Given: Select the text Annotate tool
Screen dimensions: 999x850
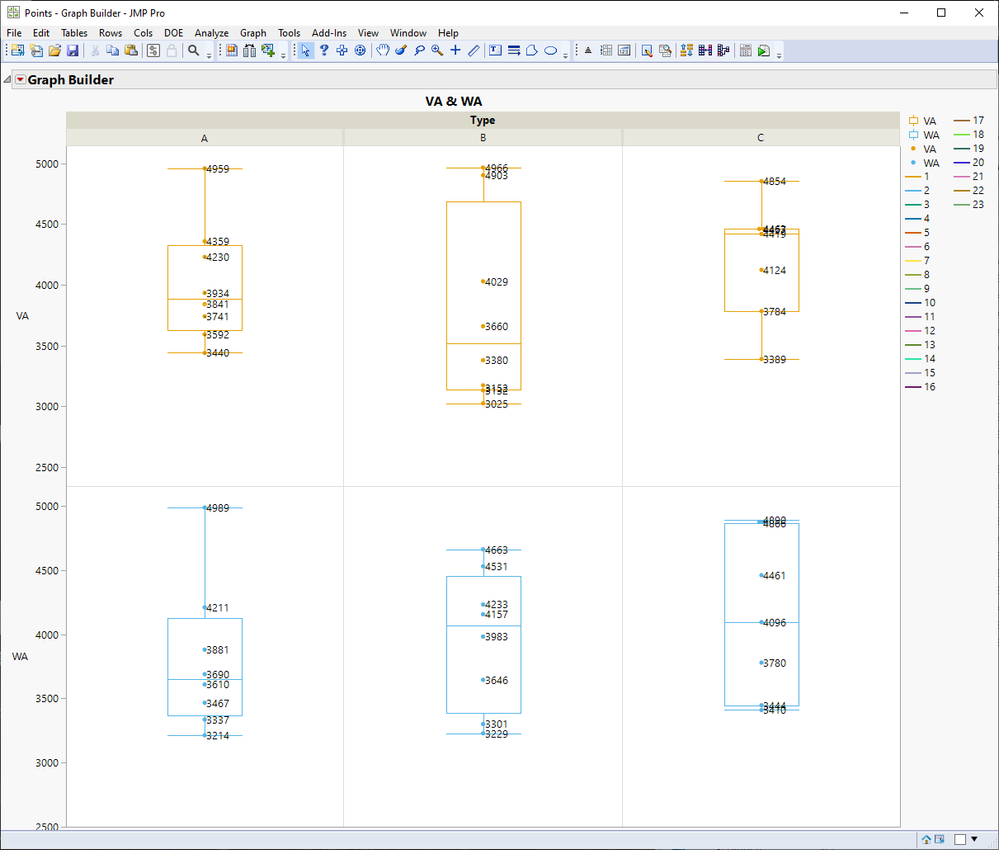Looking at the screenshot, I should 495,51.
